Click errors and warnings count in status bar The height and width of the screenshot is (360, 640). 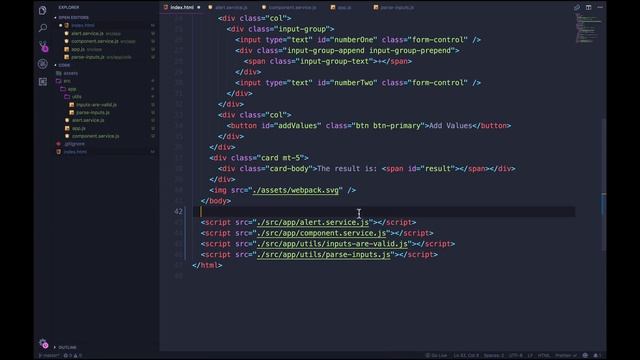(x=73, y=356)
